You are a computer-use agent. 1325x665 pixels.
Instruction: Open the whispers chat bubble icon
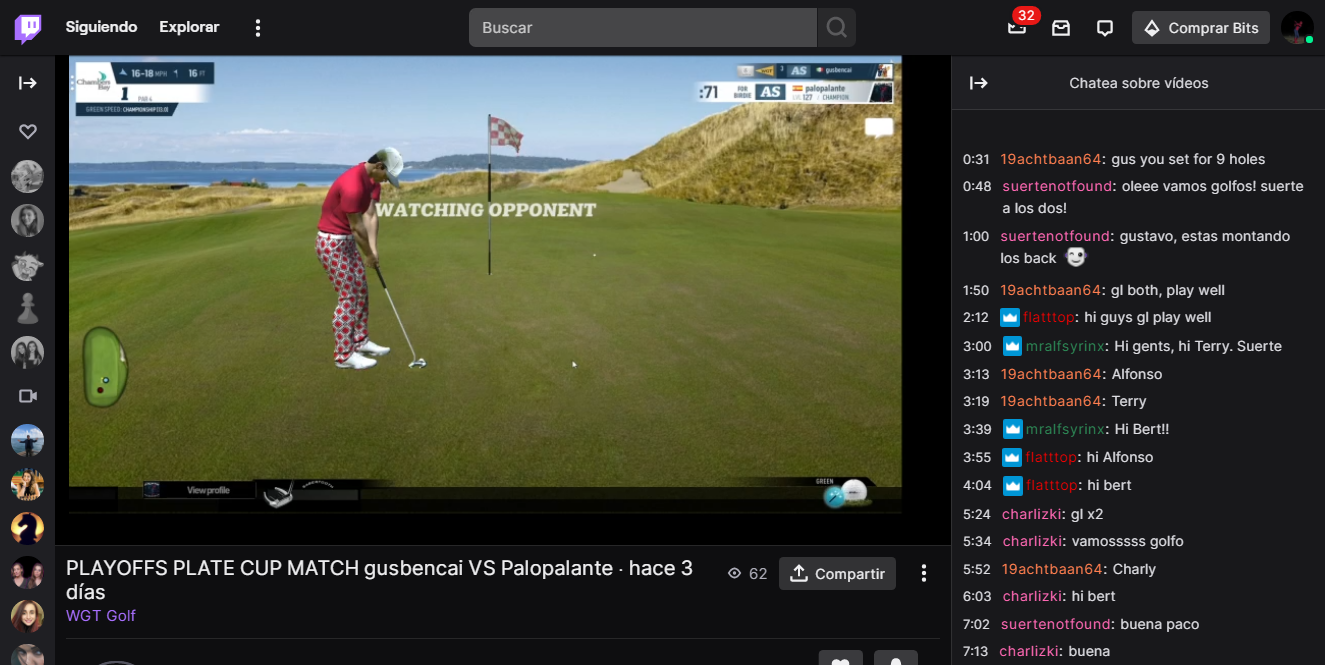coord(1105,28)
